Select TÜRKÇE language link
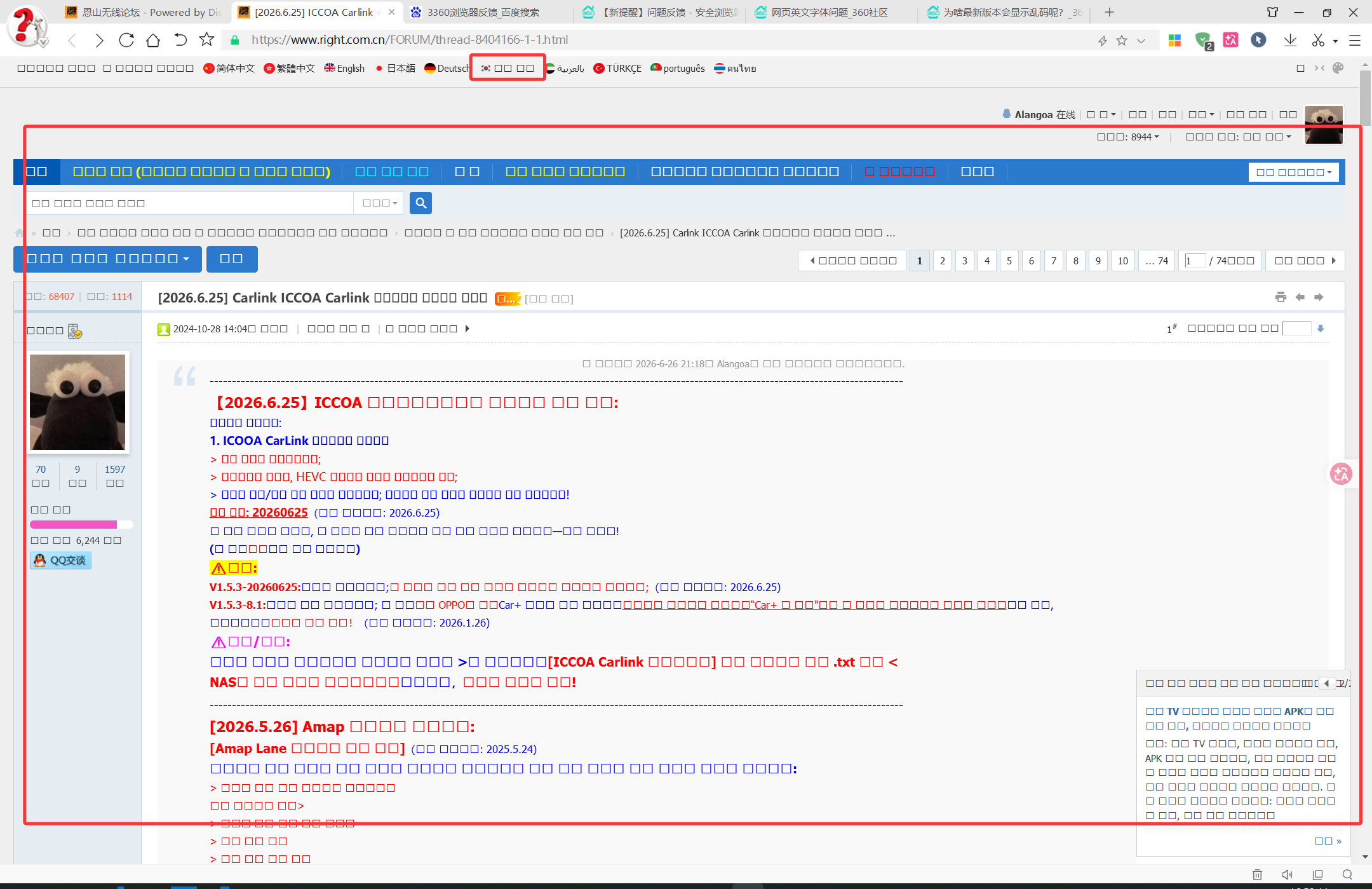Screen dimensions: 1372x889 [617, 68]
